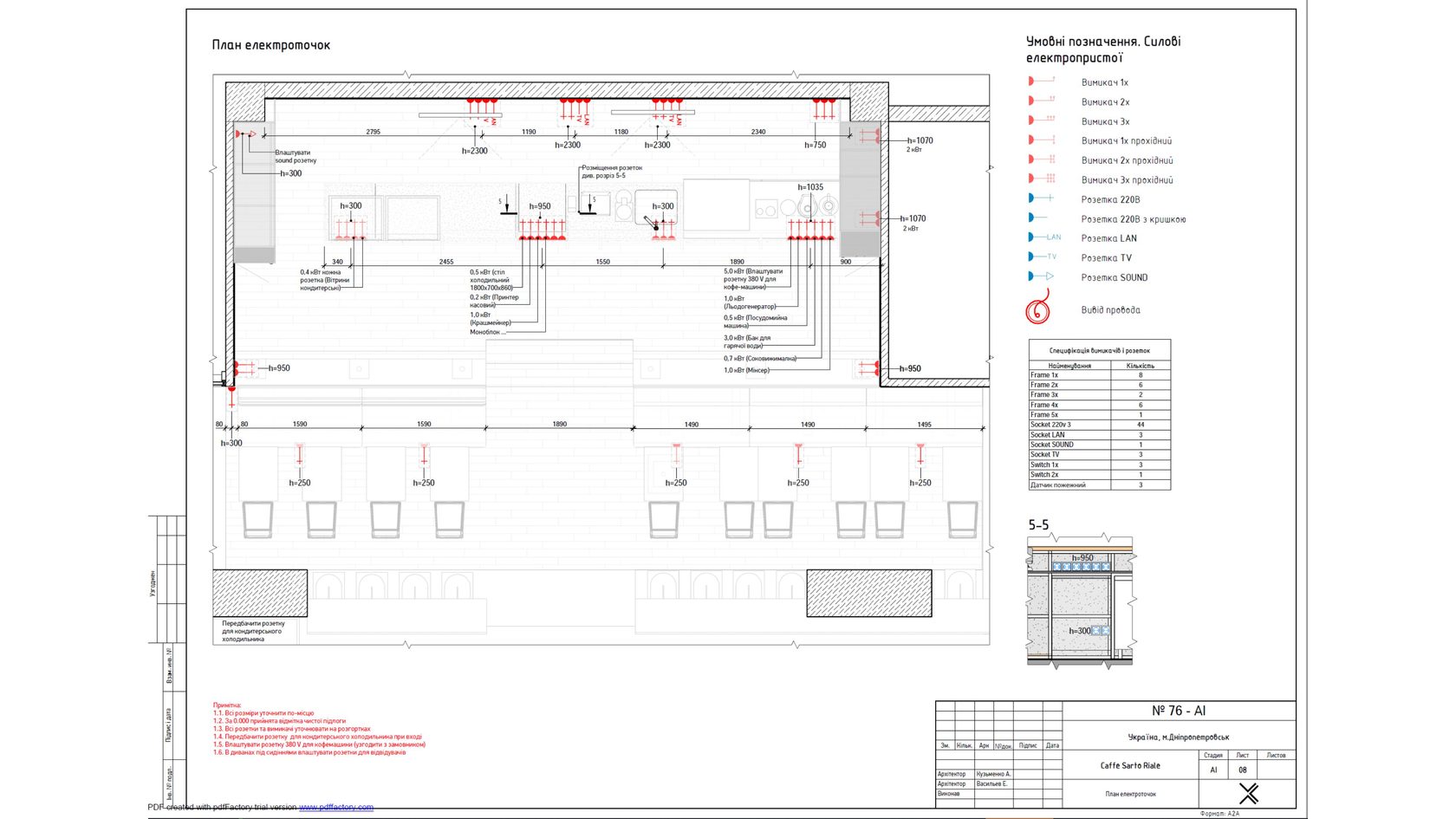Click the 'Кількість' column header
The image size is (1456, 819).
(x=1141, y=366)
